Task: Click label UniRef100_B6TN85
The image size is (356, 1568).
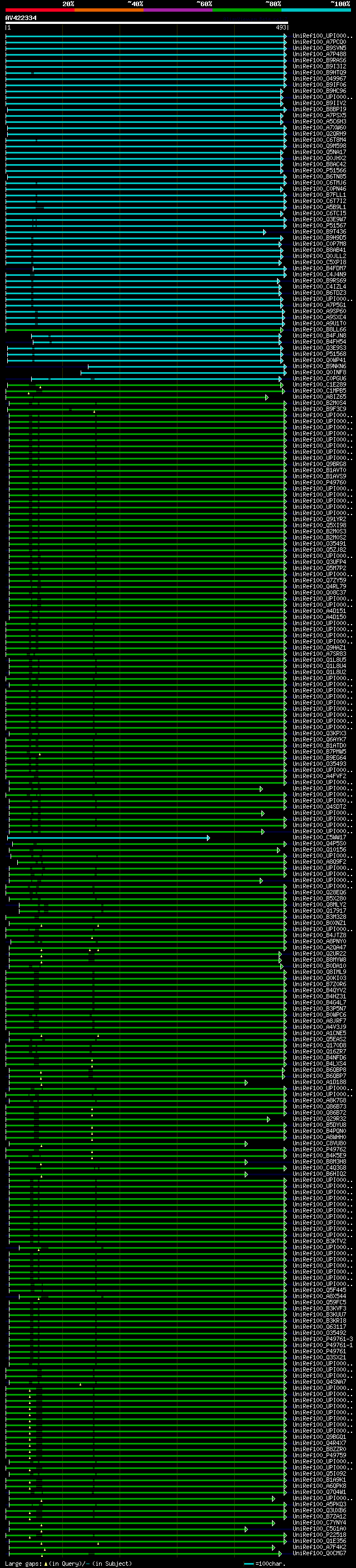Action: click(x=319, y=176)
